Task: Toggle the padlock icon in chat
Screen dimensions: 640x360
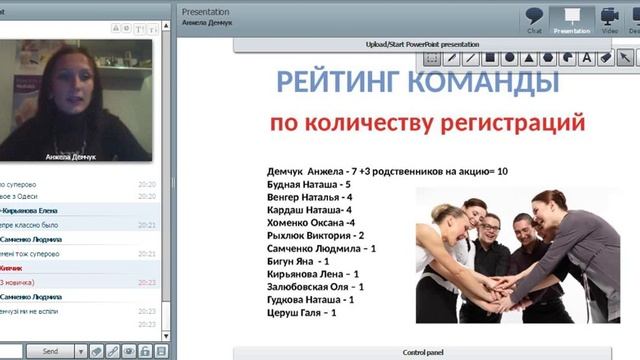Action: (145, 351)
